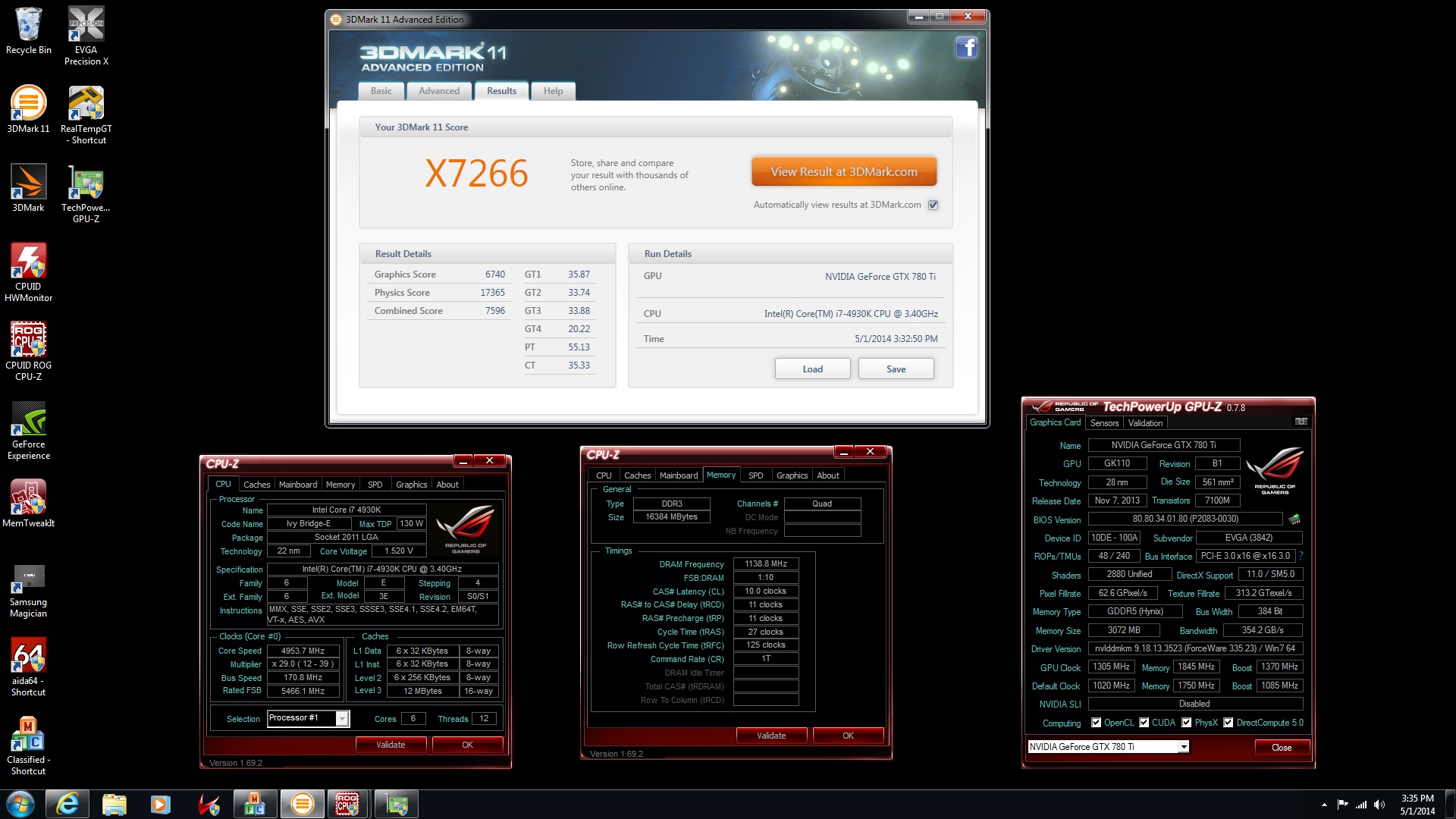Click DRAM Frequency field 1138.8 MHz

click(766, 564)
